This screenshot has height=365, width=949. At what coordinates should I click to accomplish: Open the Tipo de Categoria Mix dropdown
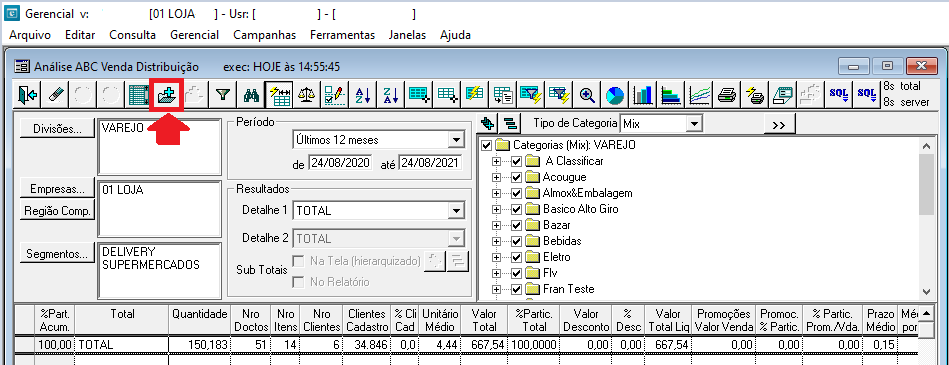pyautogui.click(x=694, y=124)
